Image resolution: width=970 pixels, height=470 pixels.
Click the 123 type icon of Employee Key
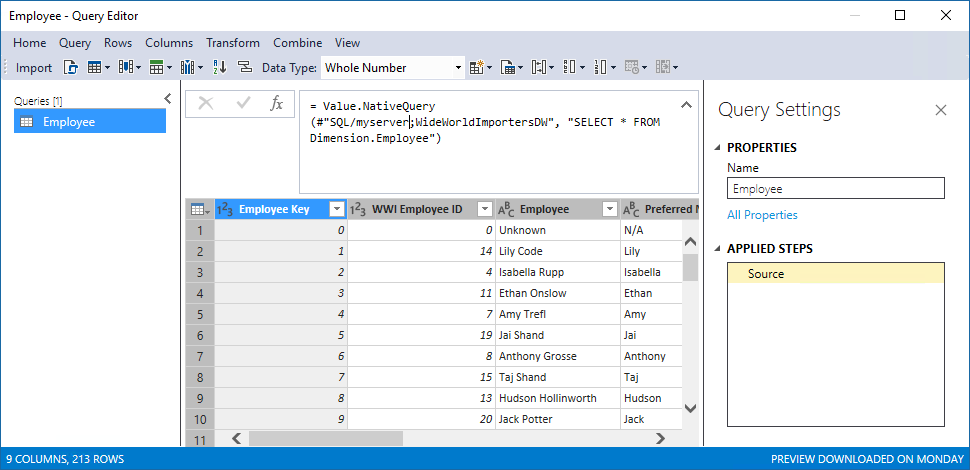pyautogui.click(x=226, y=210)
